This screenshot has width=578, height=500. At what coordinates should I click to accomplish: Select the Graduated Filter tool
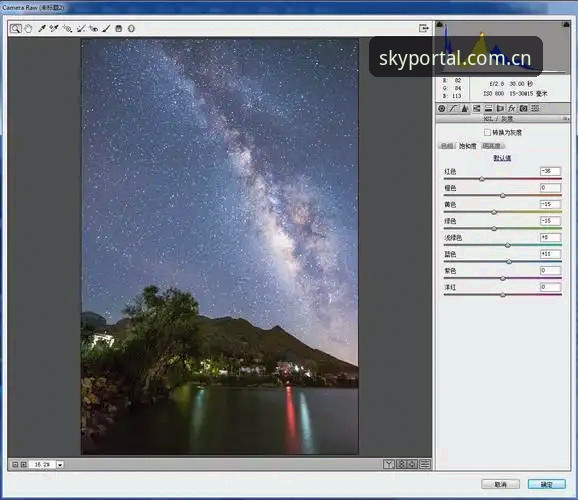[119, 28]
